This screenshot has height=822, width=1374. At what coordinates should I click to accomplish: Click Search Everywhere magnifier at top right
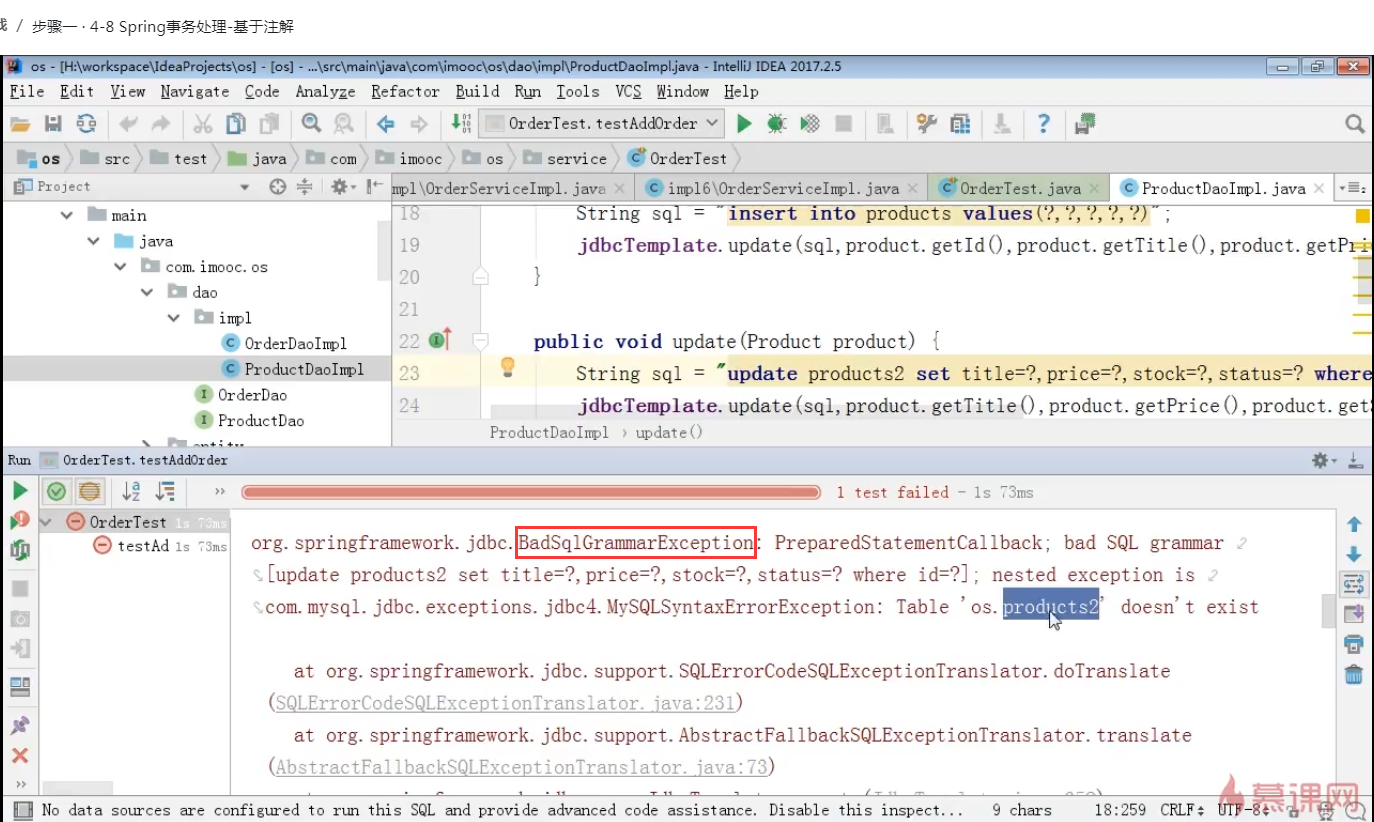[1355, 124]
